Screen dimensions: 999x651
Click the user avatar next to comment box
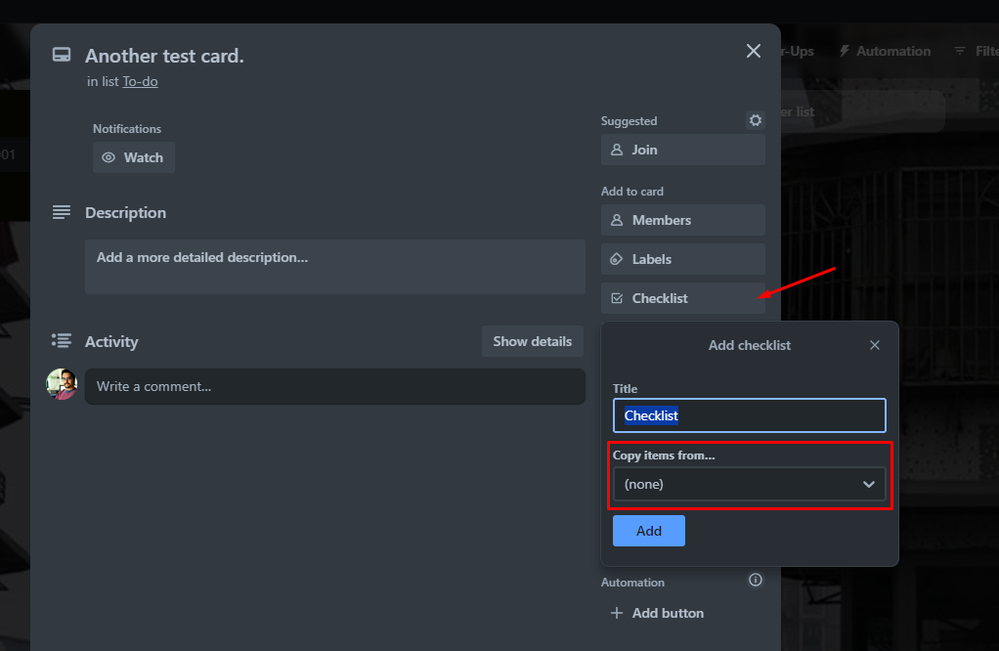[x=61, y=384]
